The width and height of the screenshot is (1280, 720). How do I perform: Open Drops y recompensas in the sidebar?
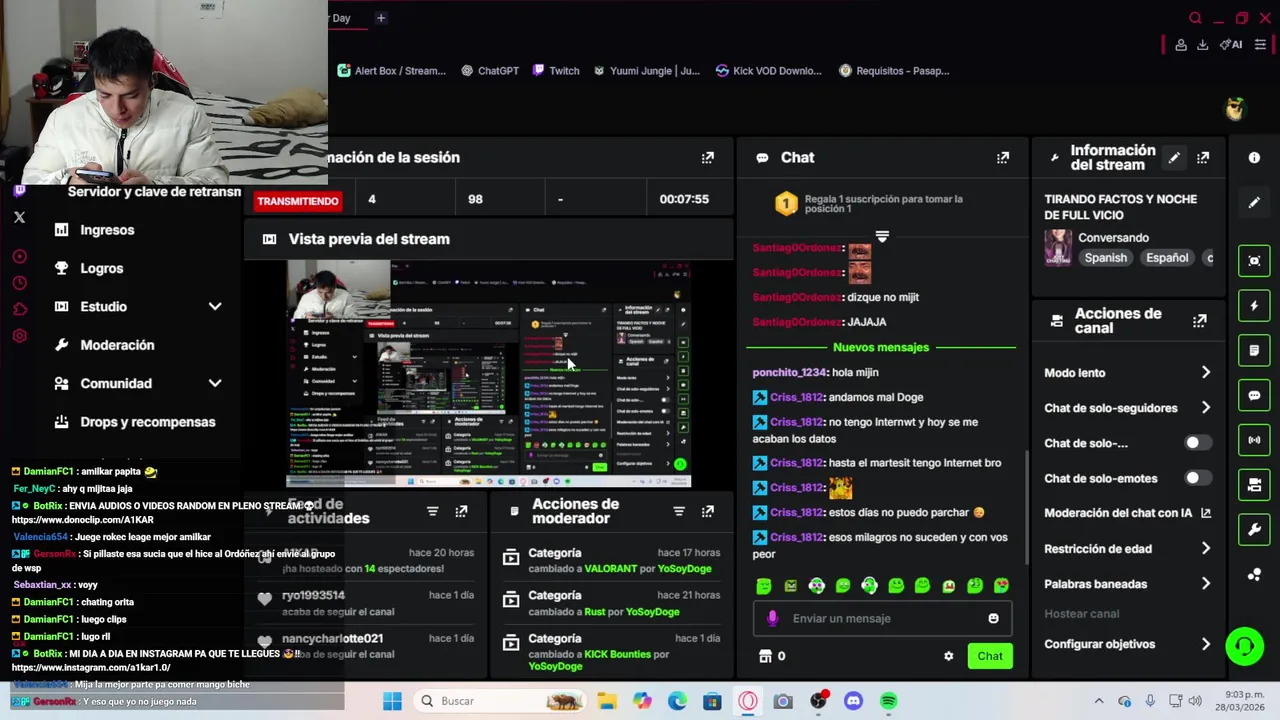135,422
